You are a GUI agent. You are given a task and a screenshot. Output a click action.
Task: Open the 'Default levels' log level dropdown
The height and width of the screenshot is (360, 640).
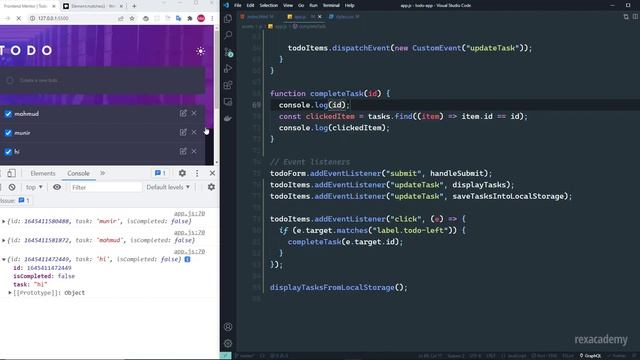pyautogui.click(x=168, y=187)
